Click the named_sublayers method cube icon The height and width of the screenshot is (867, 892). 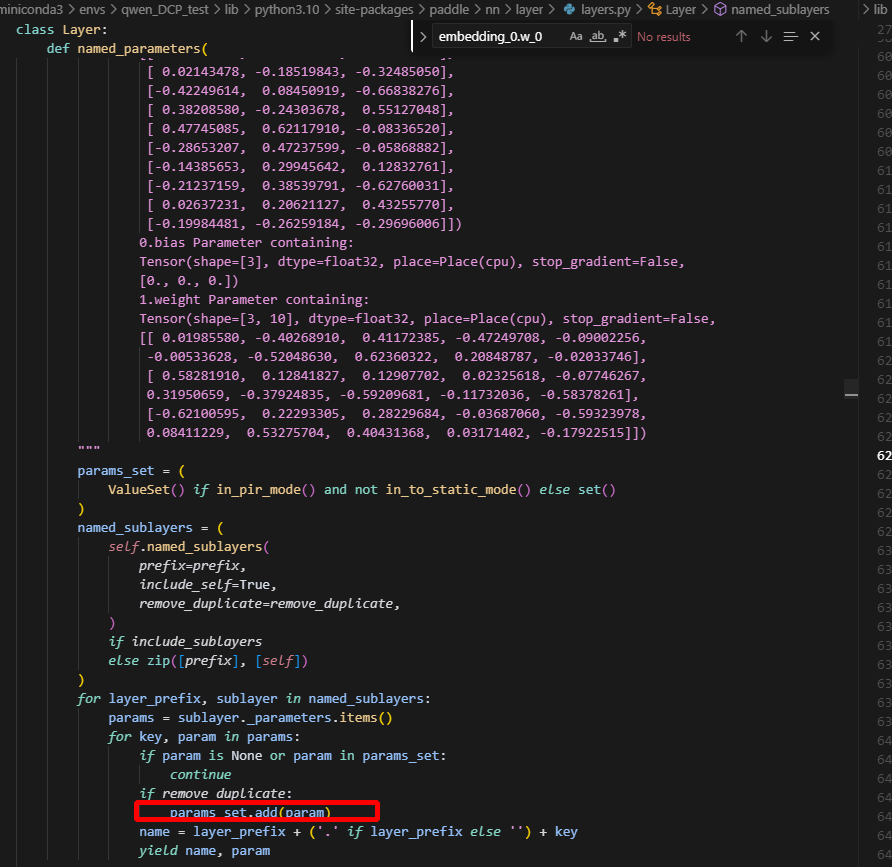tap(720, 9)
